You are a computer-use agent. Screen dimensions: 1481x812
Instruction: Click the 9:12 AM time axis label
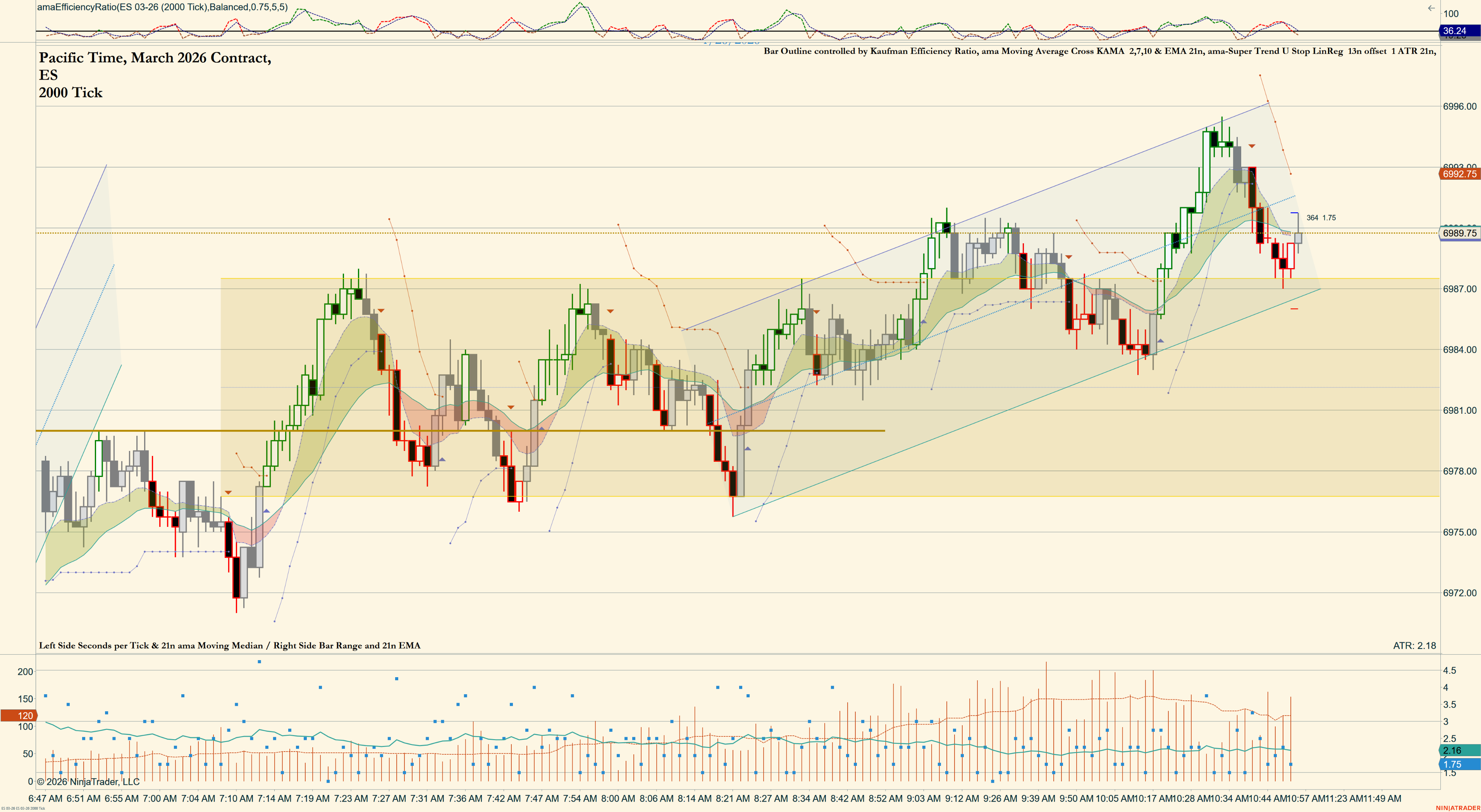pos(962,799)
